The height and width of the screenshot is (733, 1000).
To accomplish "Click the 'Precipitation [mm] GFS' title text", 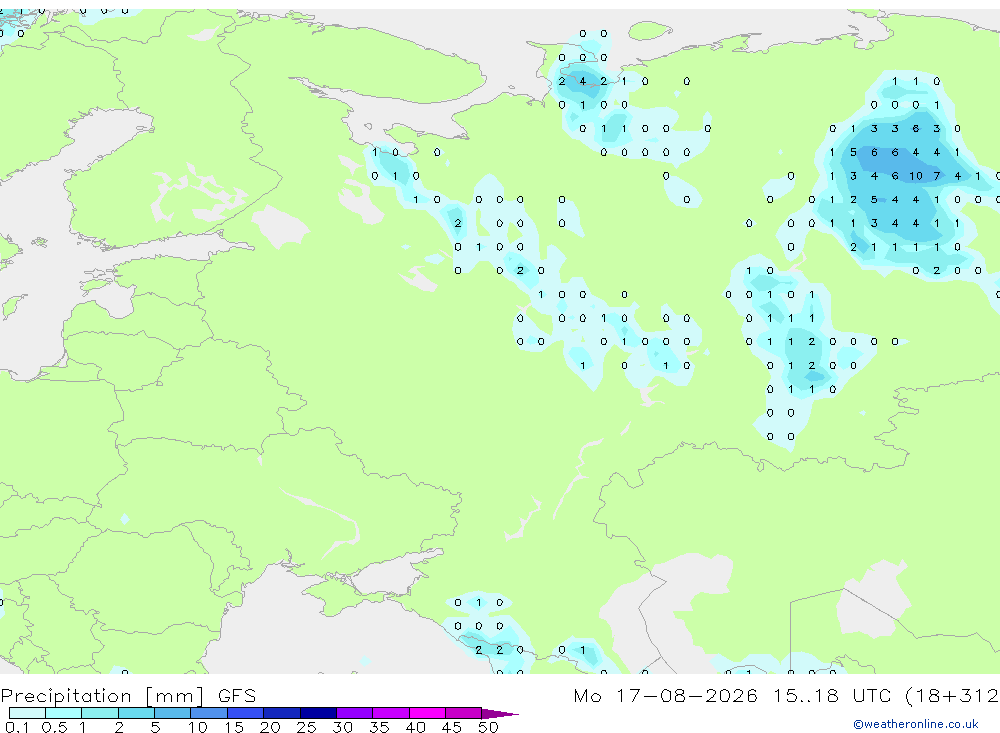I will [x=128, y=696].
